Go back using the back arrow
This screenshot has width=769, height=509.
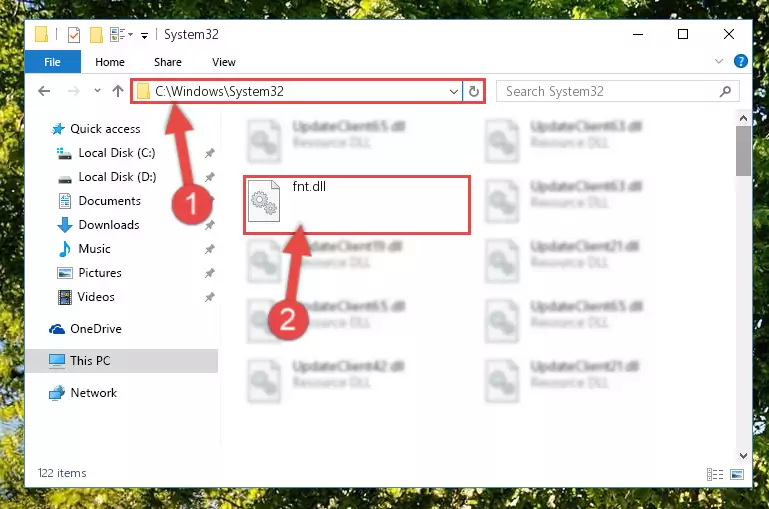coord(44,91)
